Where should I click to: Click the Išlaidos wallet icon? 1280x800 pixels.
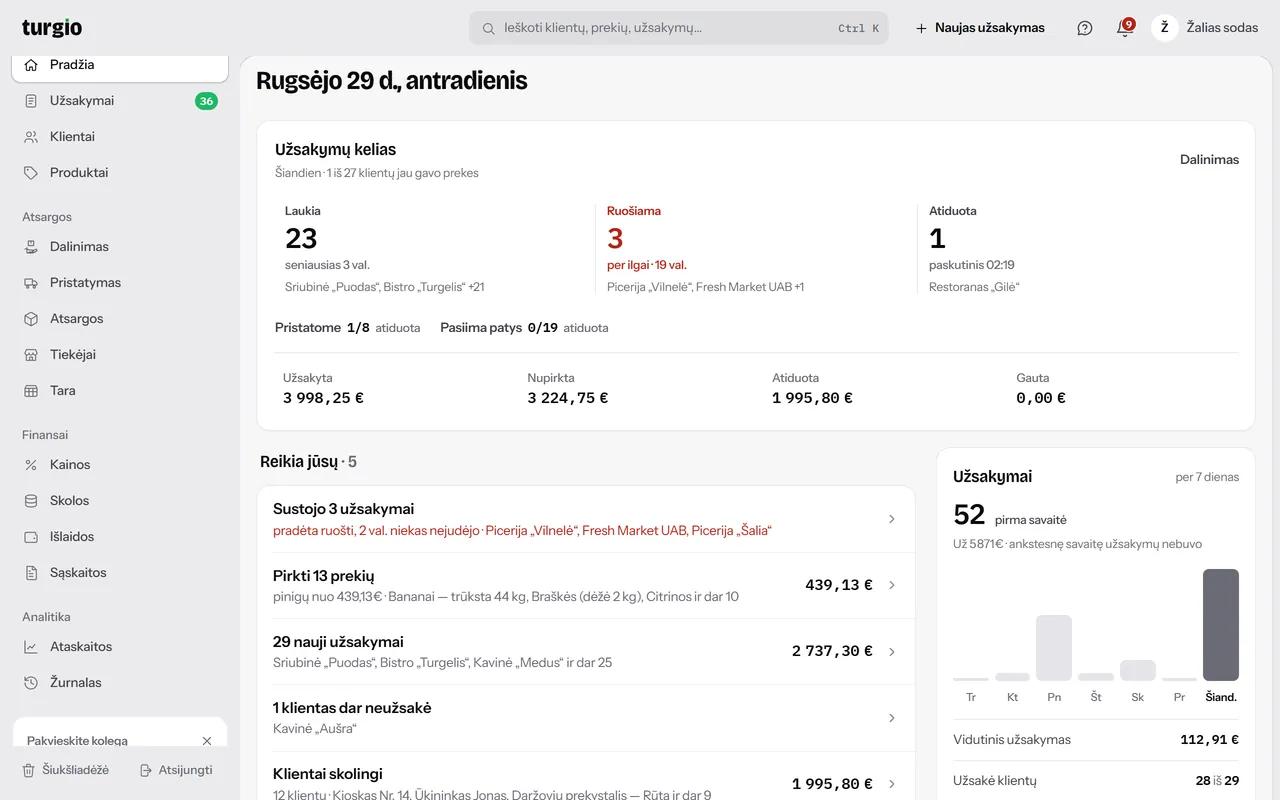click(x=31, y=537)
